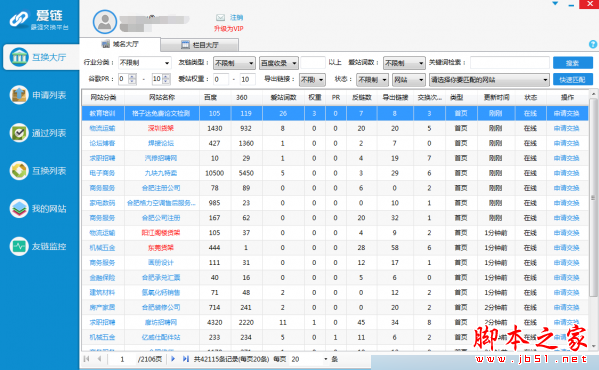Click the 注销 logout link
This screenshot has width=599, height=370.
tap(236, 18)
